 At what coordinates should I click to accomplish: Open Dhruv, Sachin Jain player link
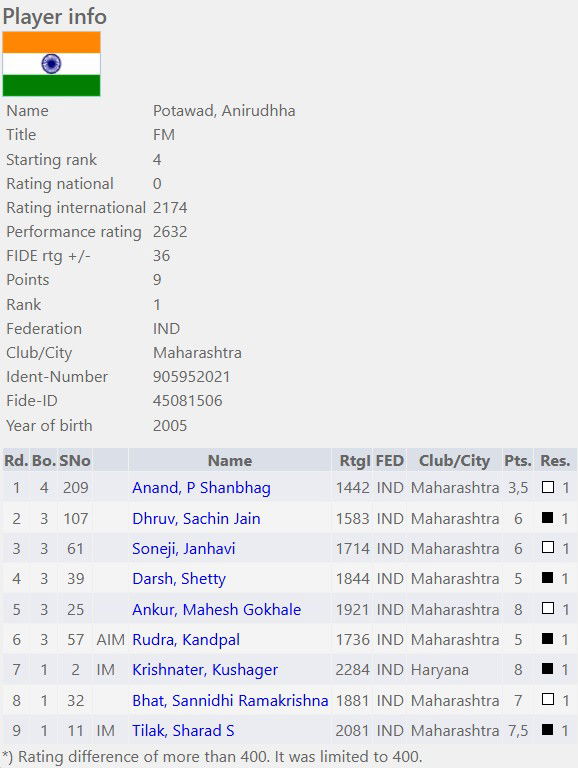196,518
